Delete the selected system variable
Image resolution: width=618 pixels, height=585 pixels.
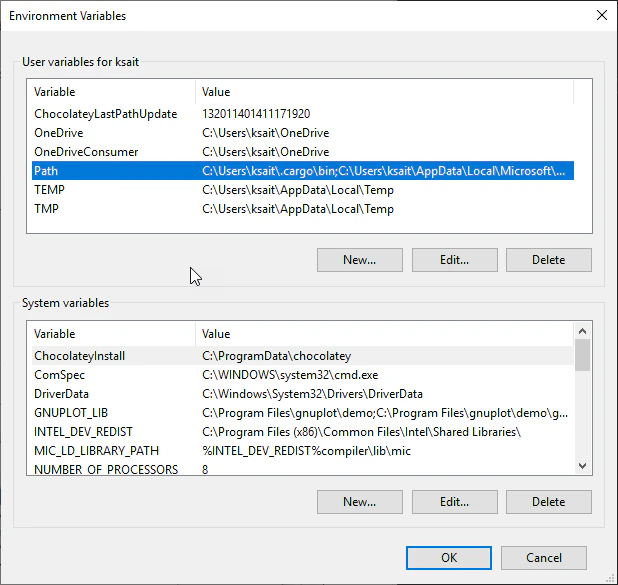pyautogui.click(x=549, y=502)
